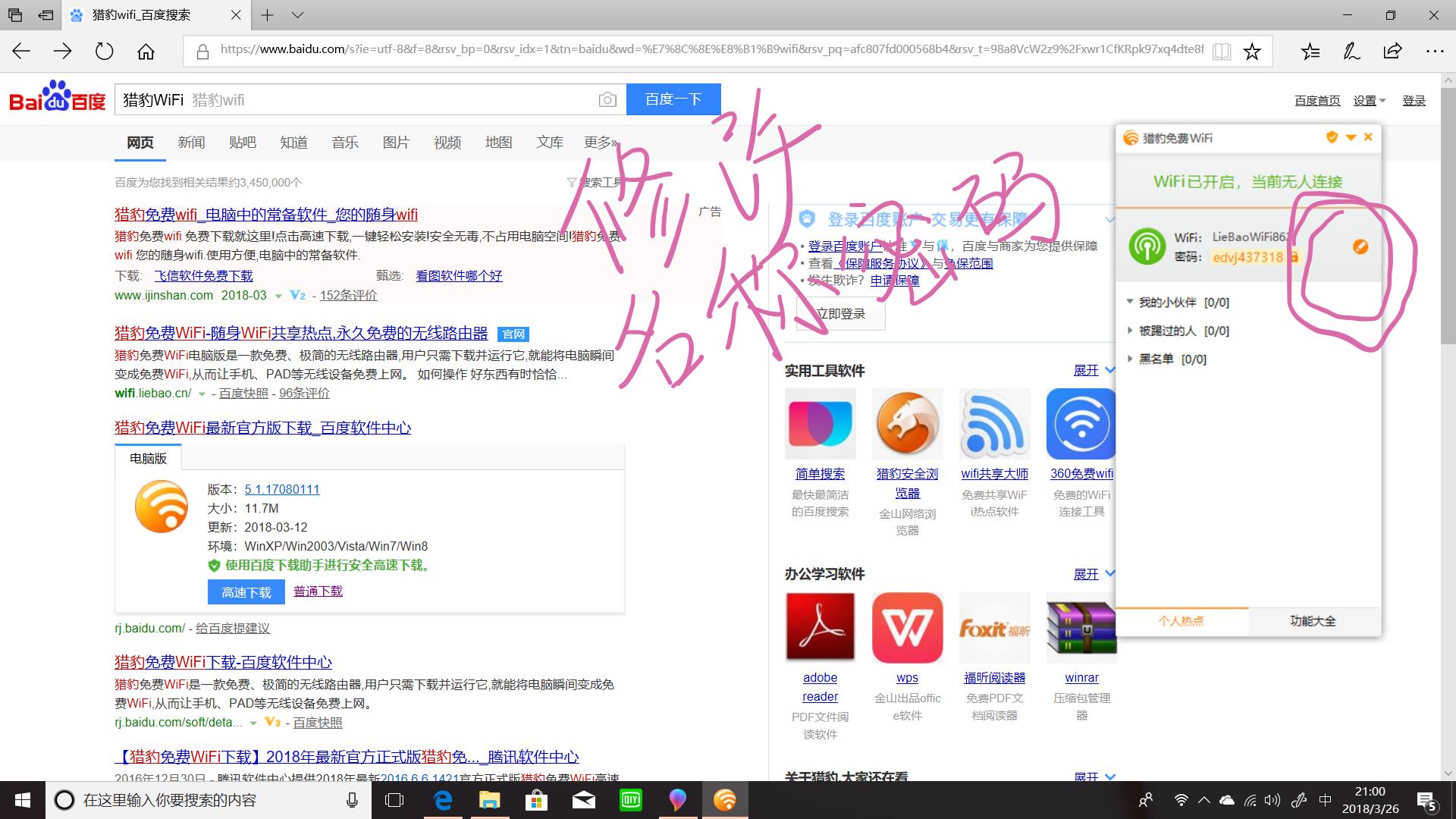Open the 视频 search category
Viewport: 1456px width, 819px height.
[x=447, y=143]
